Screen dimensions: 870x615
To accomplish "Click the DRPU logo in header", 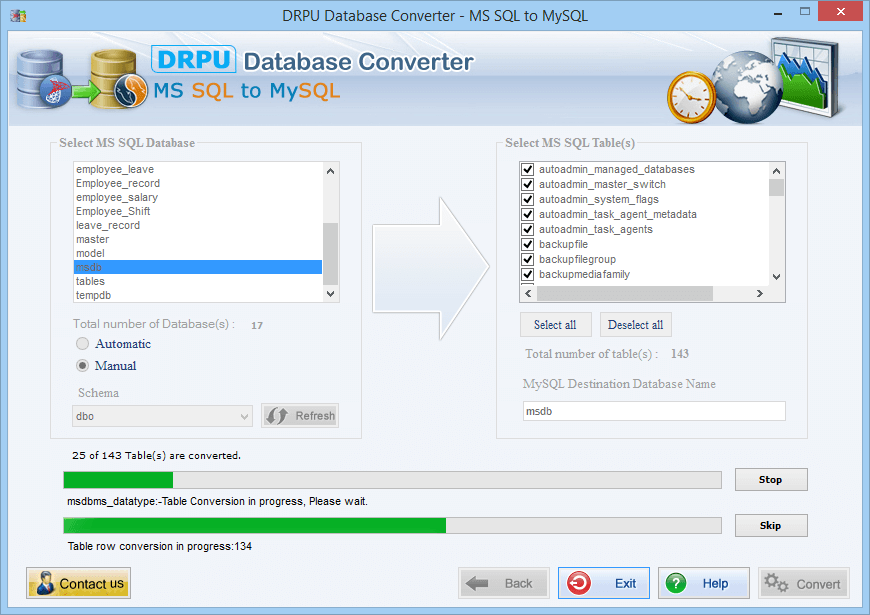I will tap(194, 59).
